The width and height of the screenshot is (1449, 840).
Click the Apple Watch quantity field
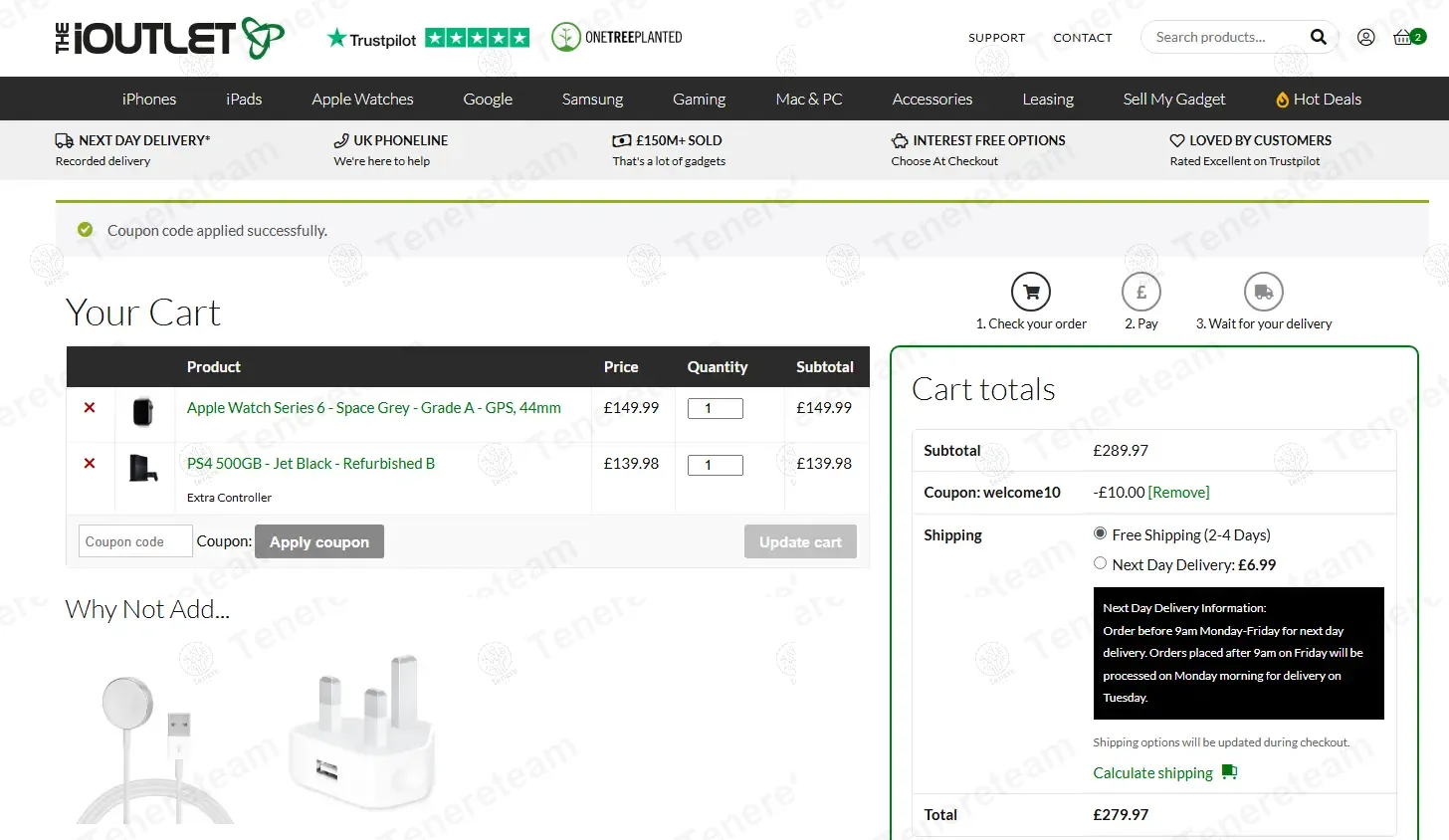pyautogui.click(x=716, y=408)
